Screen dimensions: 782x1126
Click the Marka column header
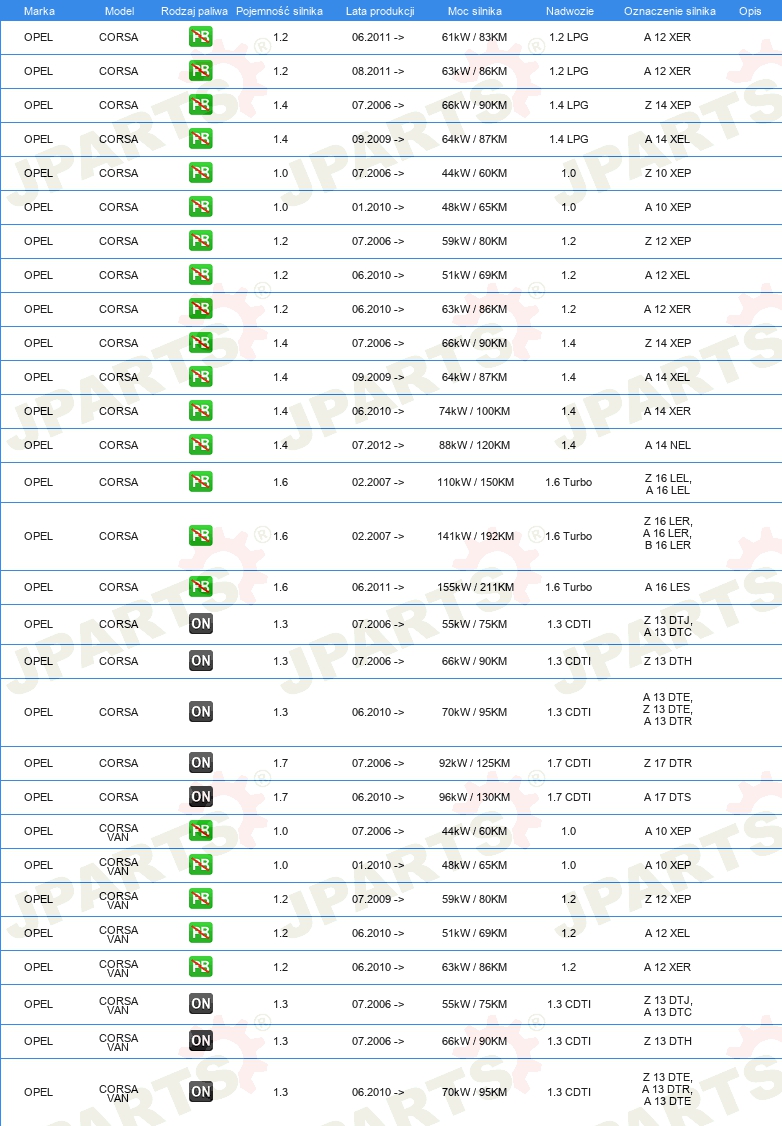pyautogui.click(x=39, y=11)
